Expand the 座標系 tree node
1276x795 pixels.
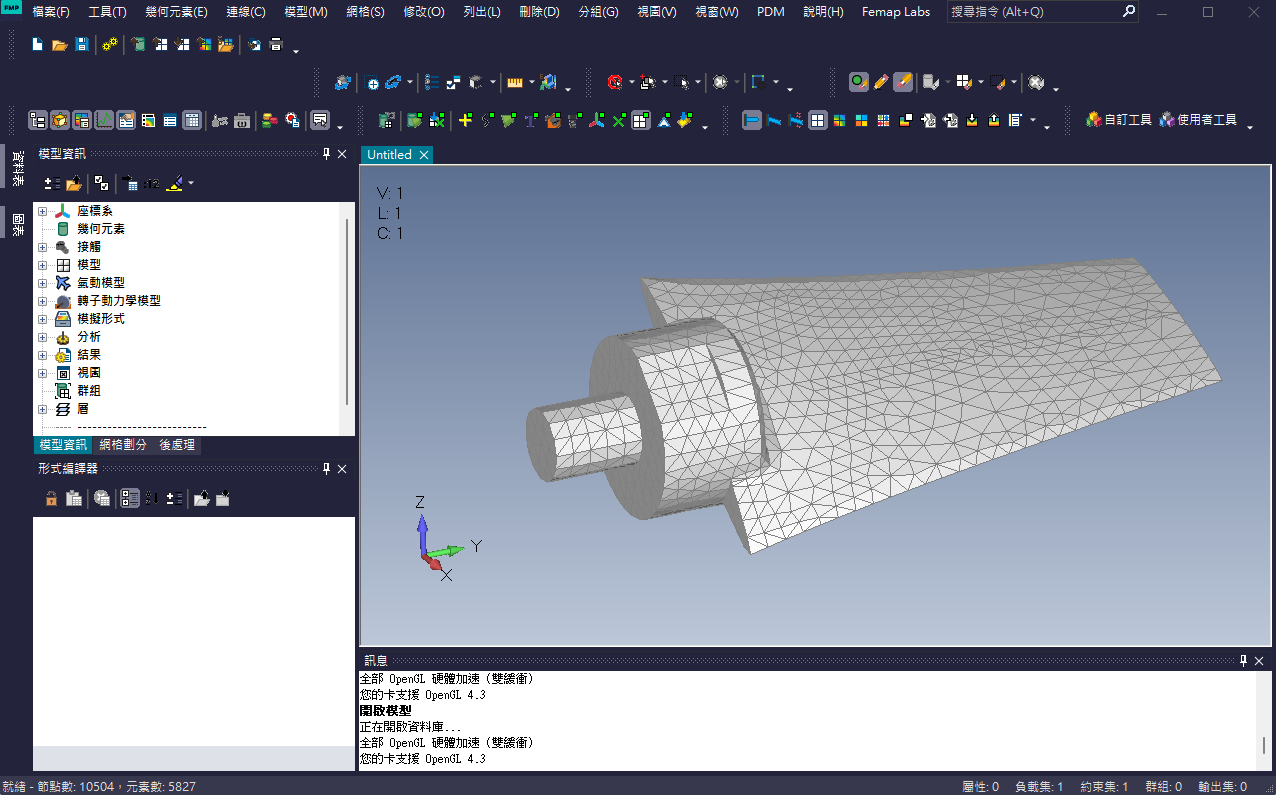click(x=42, y=211)
